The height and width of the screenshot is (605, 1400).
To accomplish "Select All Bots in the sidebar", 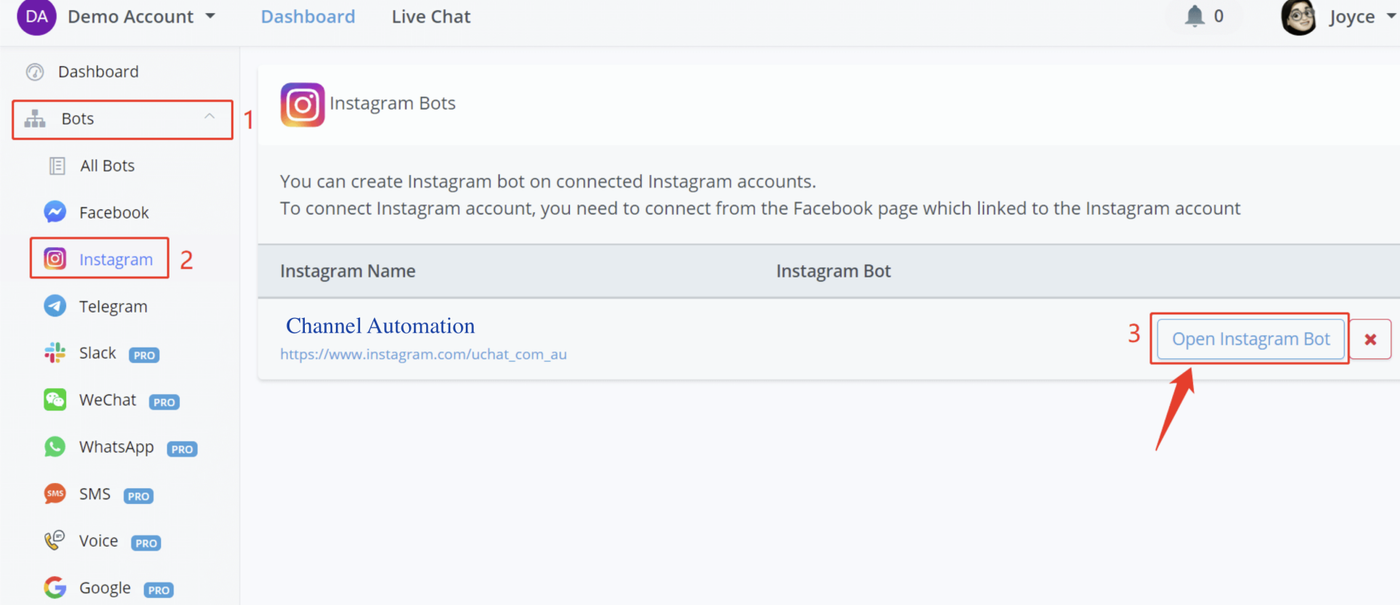I will tap(107, 165).
